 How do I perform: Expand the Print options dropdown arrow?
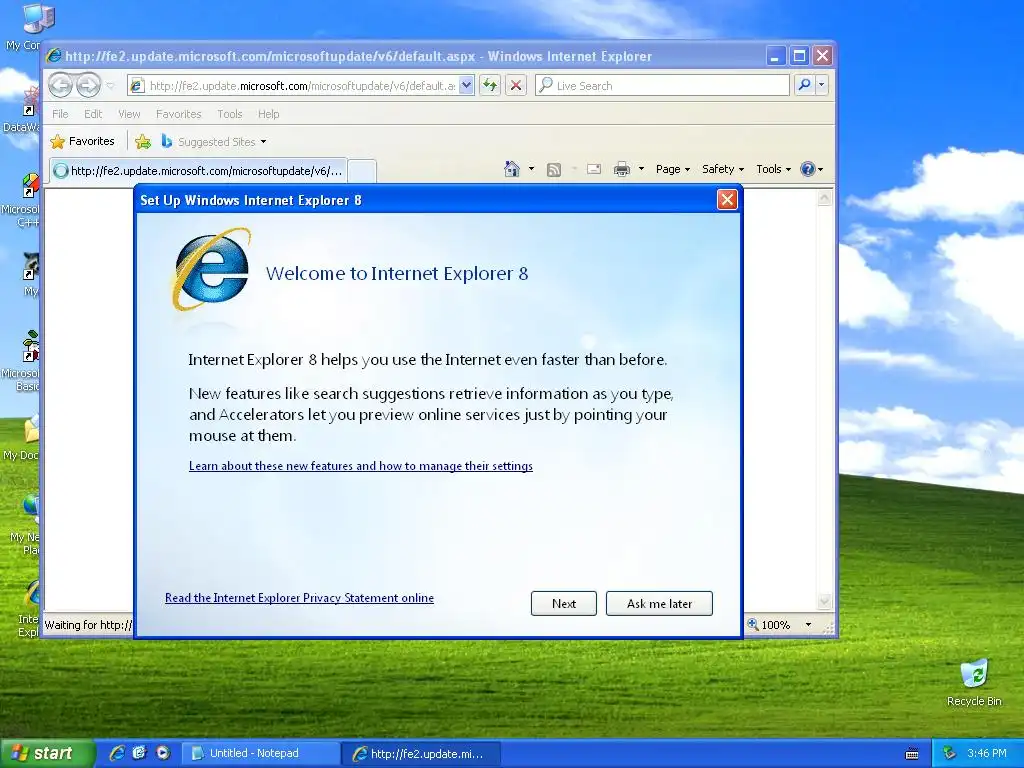click(x=641, y=169)
